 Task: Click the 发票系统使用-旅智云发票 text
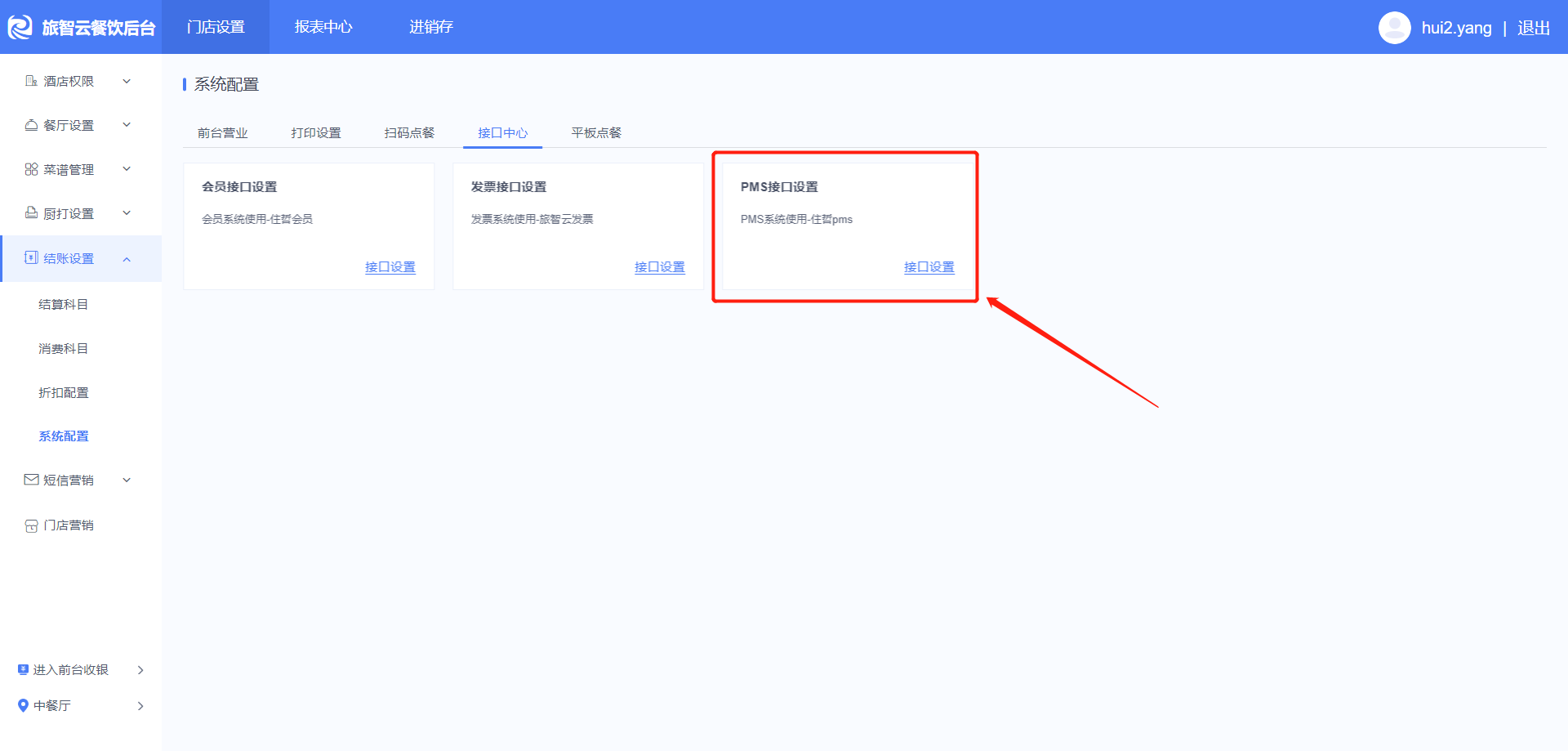pyautogui.click(x=532, y=219)
